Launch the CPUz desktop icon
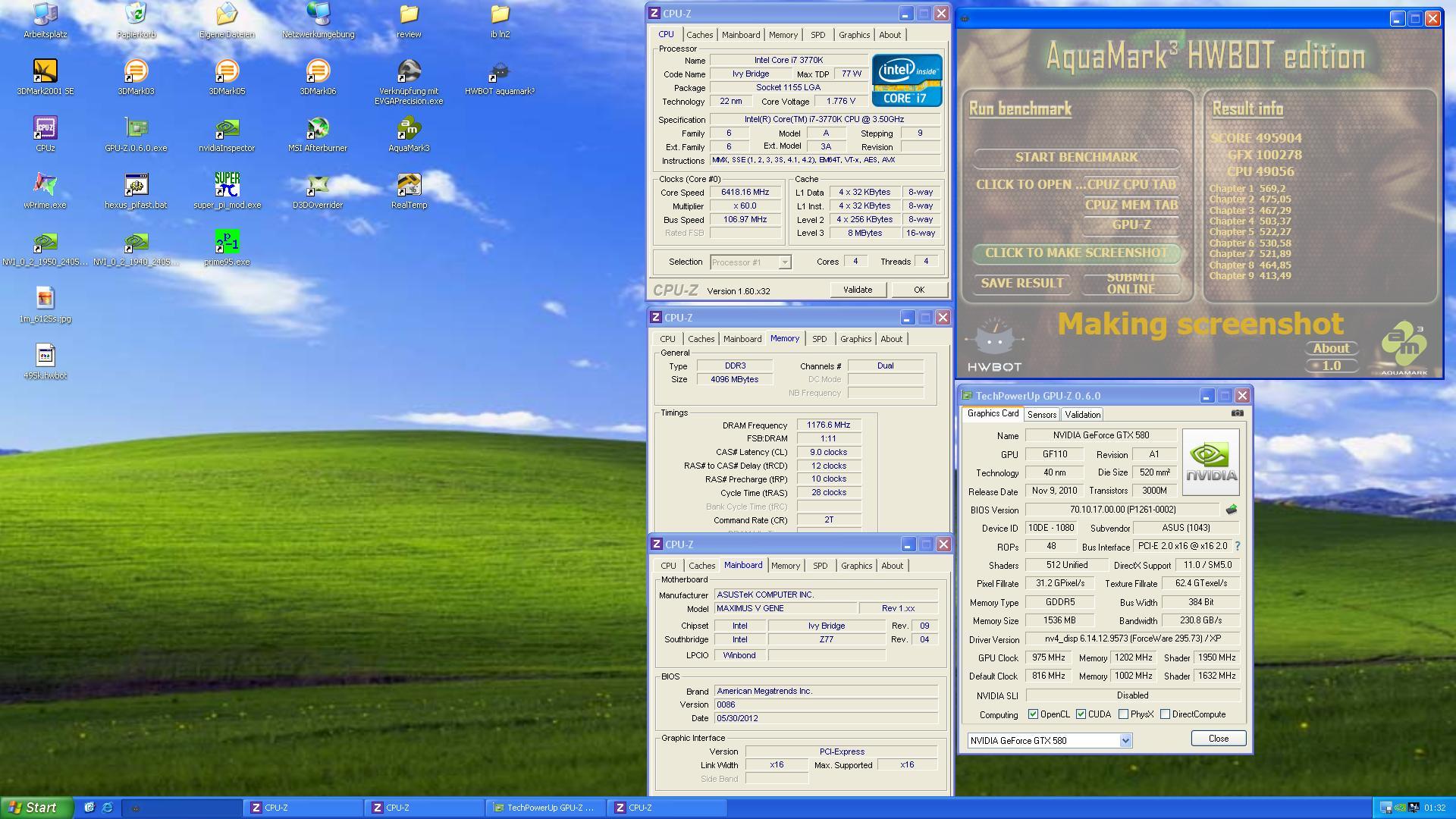This screenshot has height=819, width=1456. click(45, 133)
